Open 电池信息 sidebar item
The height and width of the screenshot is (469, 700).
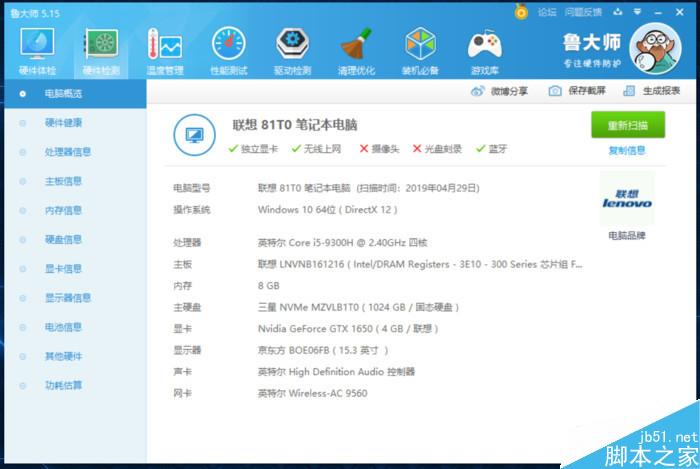75,327
